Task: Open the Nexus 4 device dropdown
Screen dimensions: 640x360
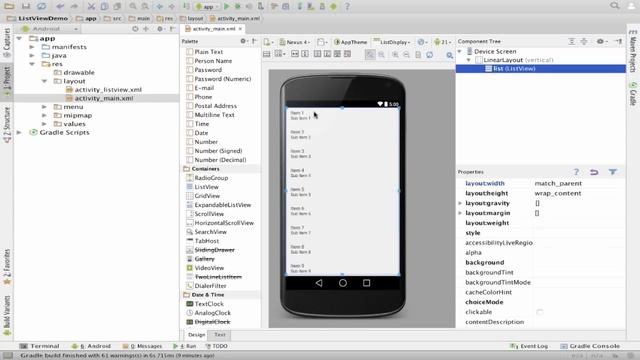Action: [x=295, y=42]
